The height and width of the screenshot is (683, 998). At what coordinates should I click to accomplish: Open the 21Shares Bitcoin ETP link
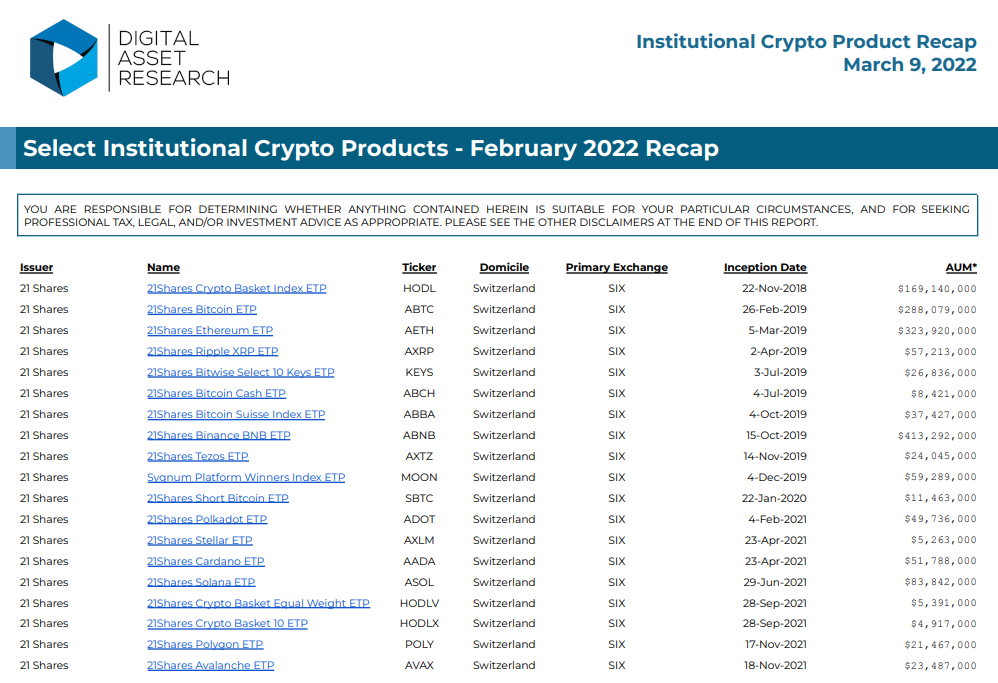point(202,309)
